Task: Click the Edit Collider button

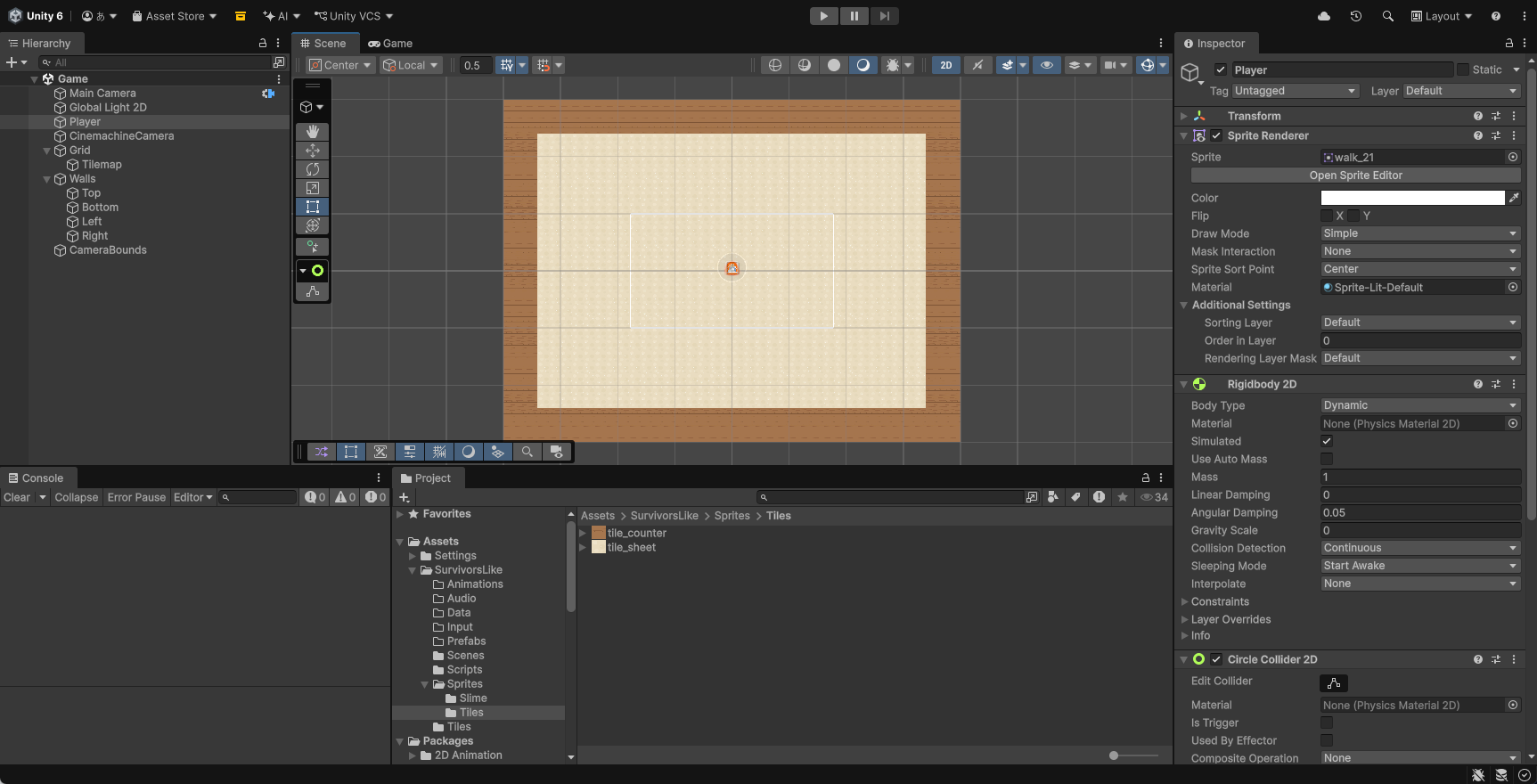Action: coord(1333,682)
